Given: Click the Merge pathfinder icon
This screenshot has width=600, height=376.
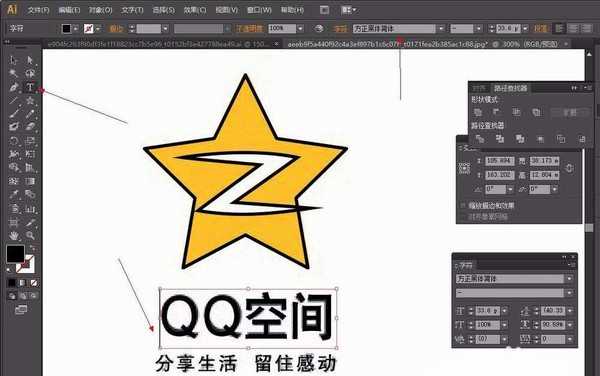Looking at the screenshot, I should [x=520, y=139].
